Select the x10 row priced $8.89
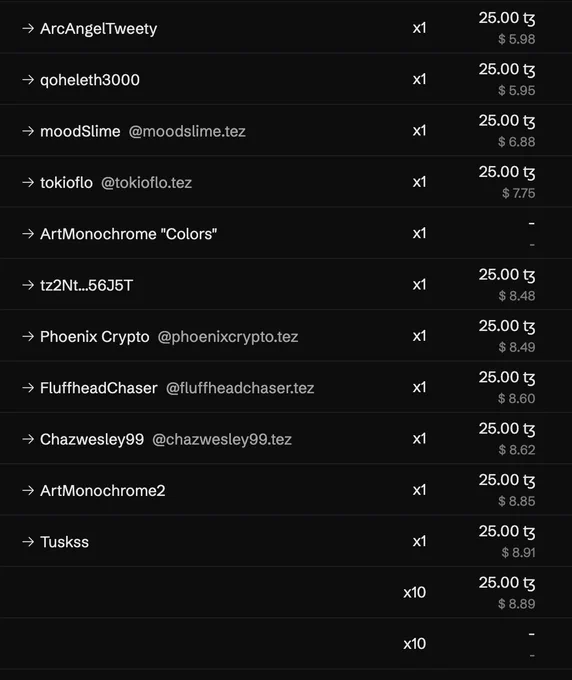Viewport: 572px width, 680px height. [x=286, y=592]
